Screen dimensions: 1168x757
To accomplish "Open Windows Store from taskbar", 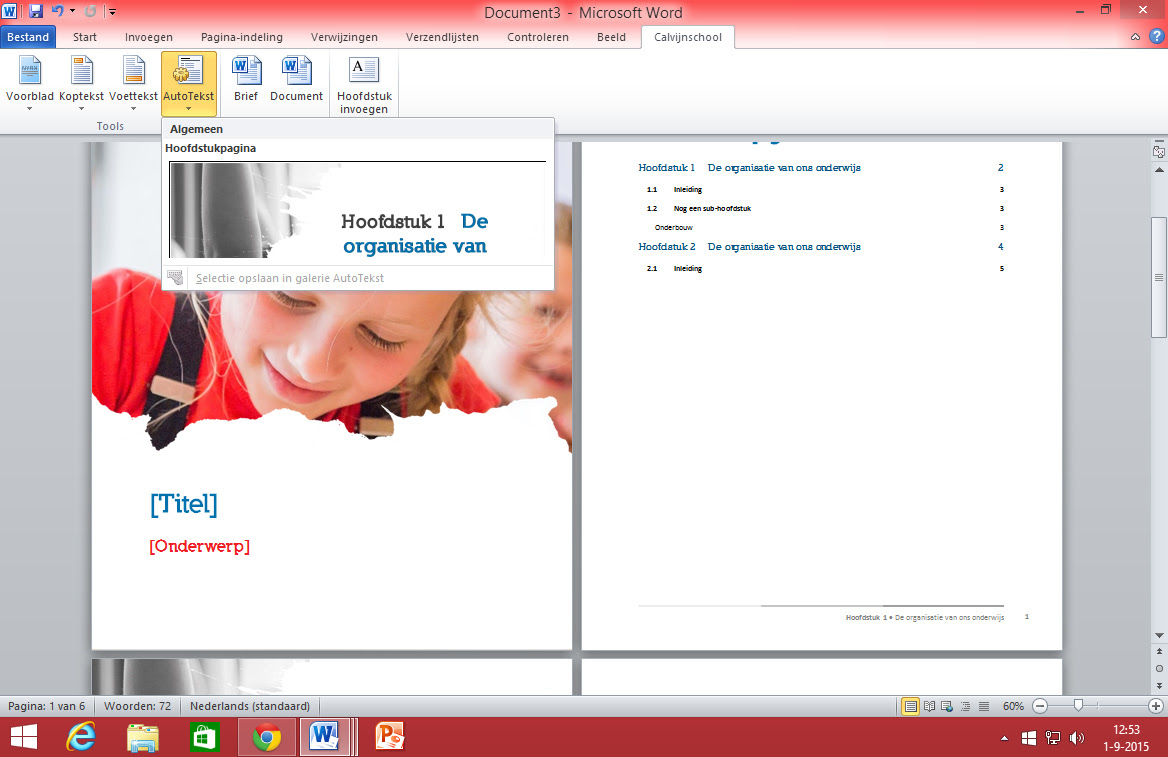I will coord(204,738).
